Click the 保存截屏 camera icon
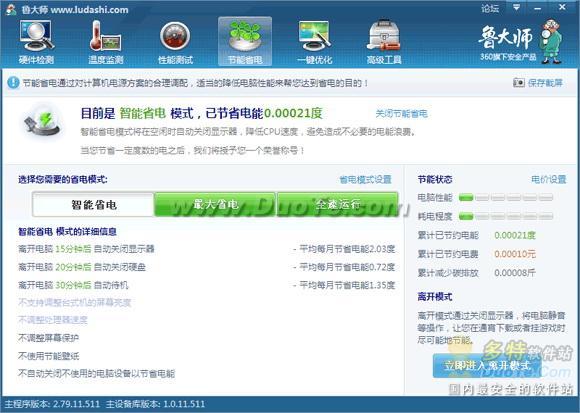 (519, 82)
